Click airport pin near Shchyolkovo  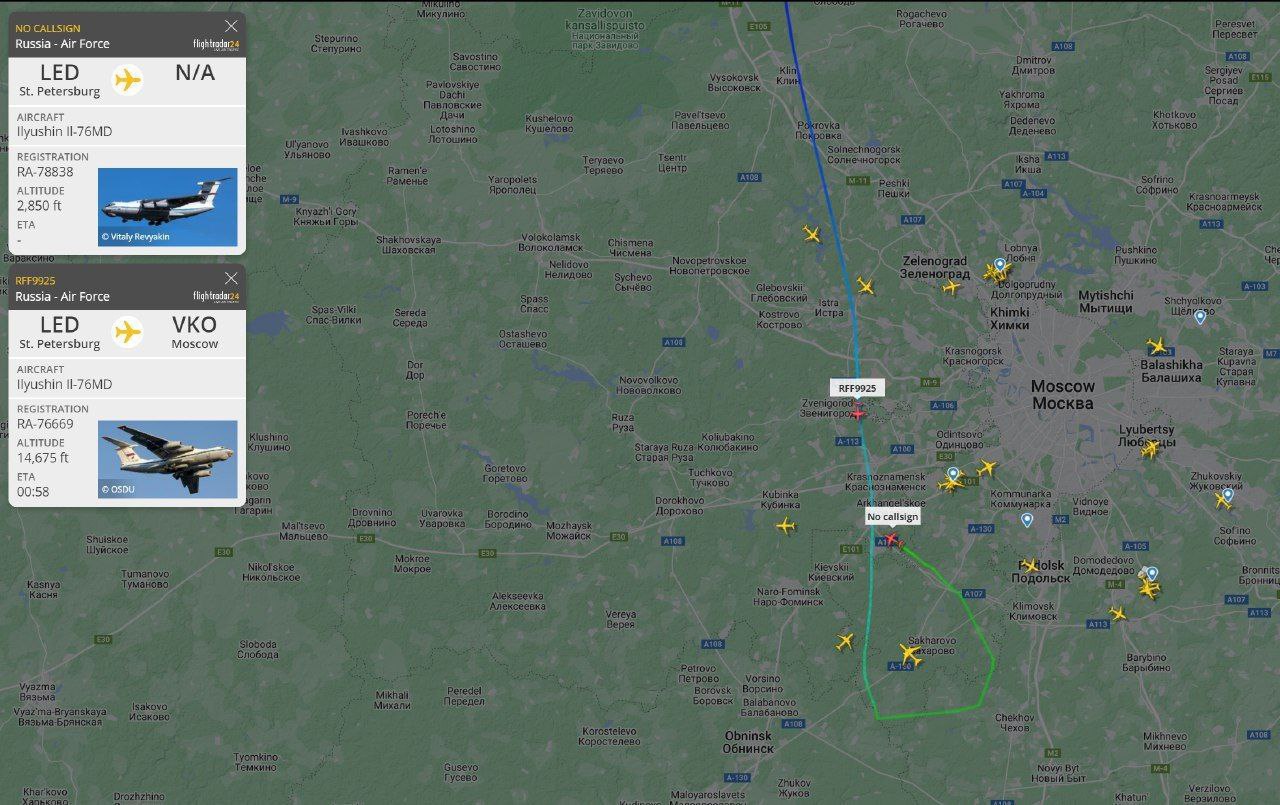click(1200, 316)
